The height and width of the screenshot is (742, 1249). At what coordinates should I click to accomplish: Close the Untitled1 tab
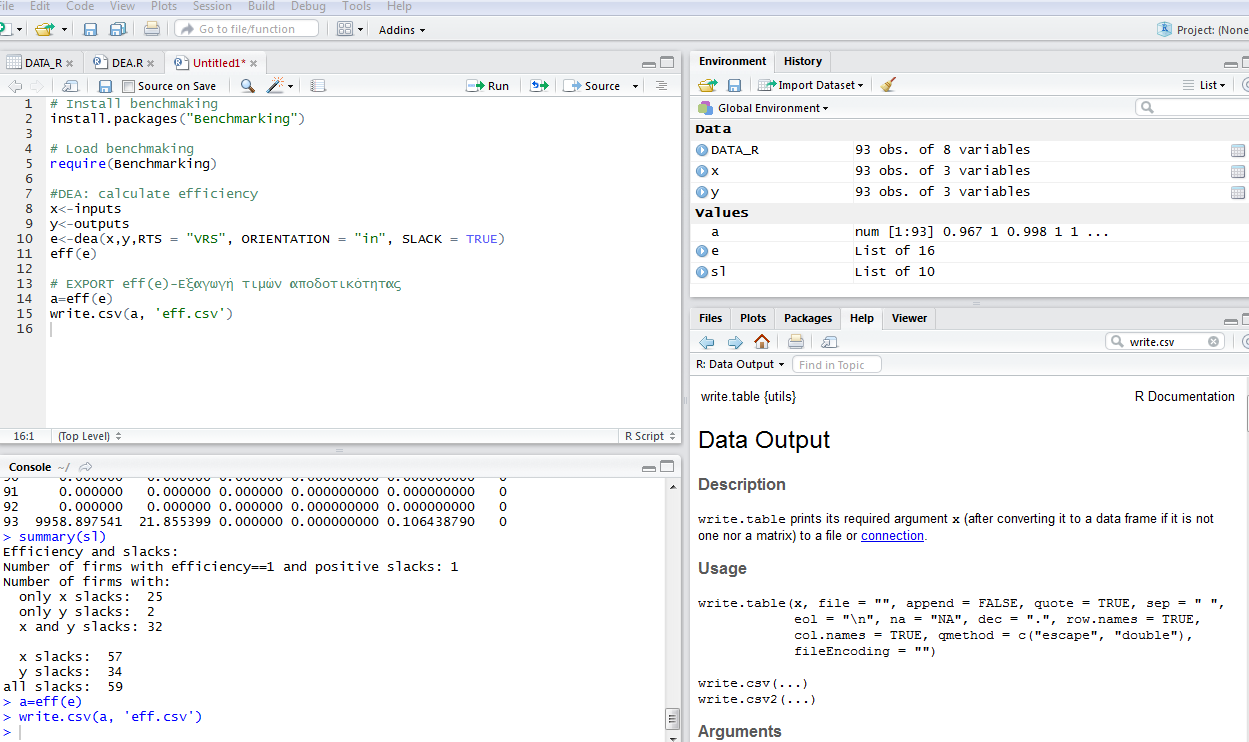pyautogui.click(x=254, y=63)
